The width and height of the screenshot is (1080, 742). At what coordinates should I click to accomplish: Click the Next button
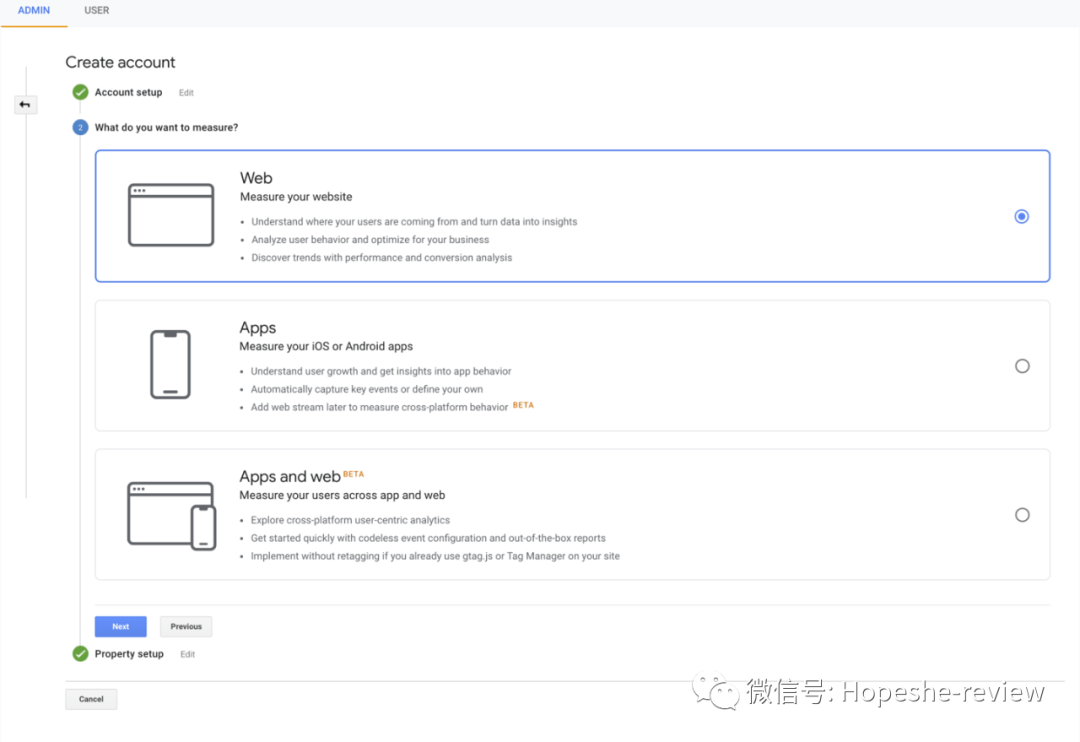click(x=120, y=626)
